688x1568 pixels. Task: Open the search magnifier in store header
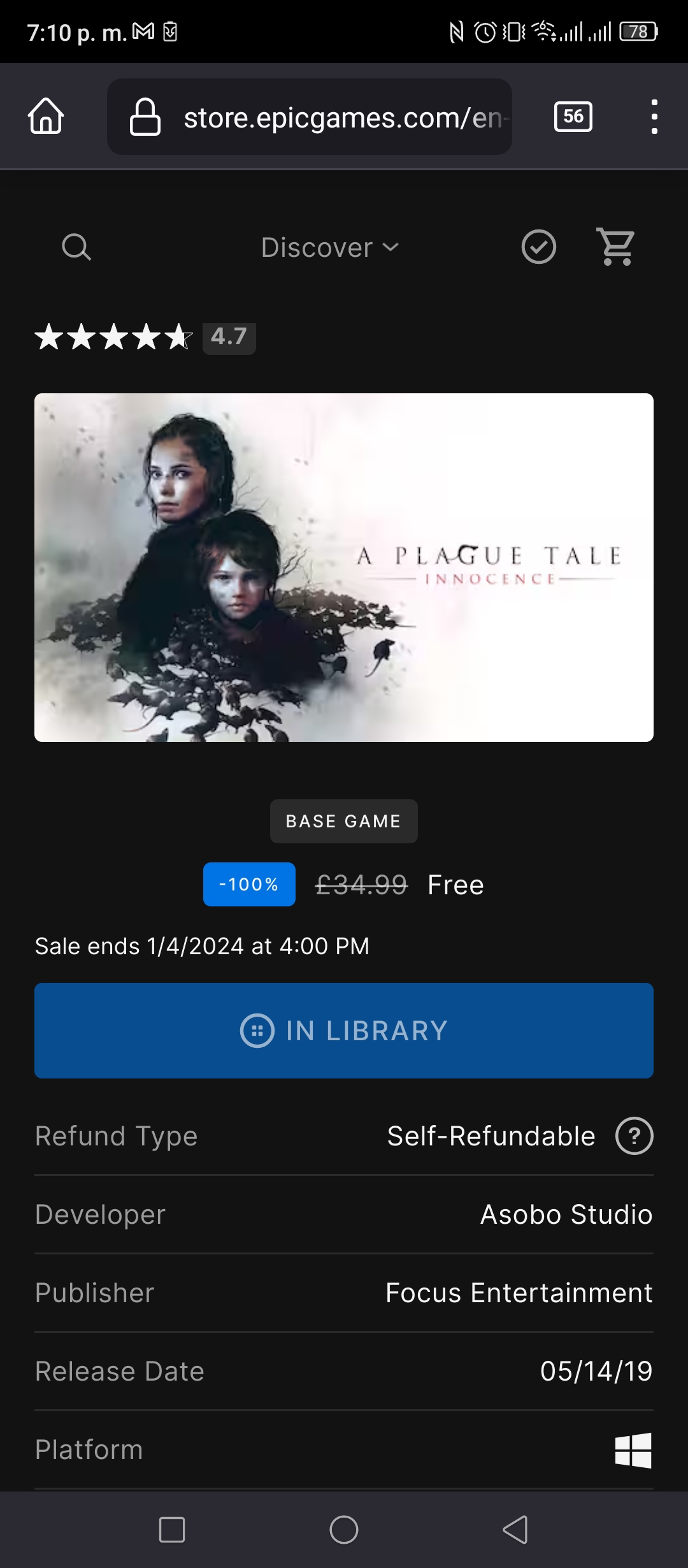pos(76,247)
